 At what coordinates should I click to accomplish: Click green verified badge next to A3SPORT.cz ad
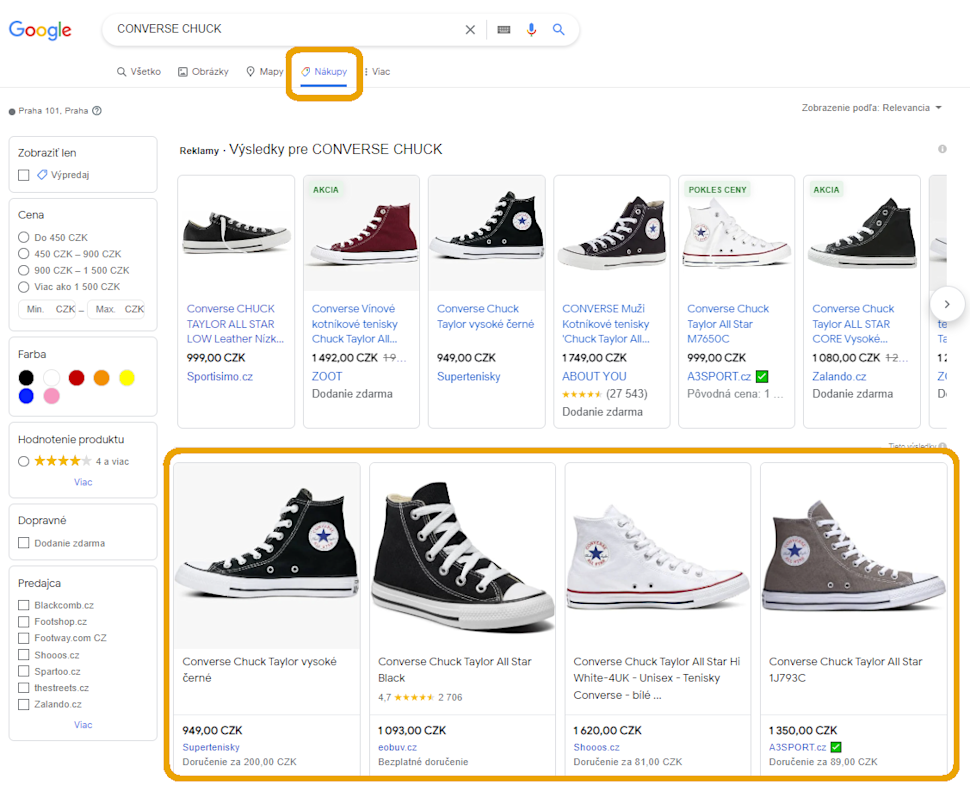762,376
